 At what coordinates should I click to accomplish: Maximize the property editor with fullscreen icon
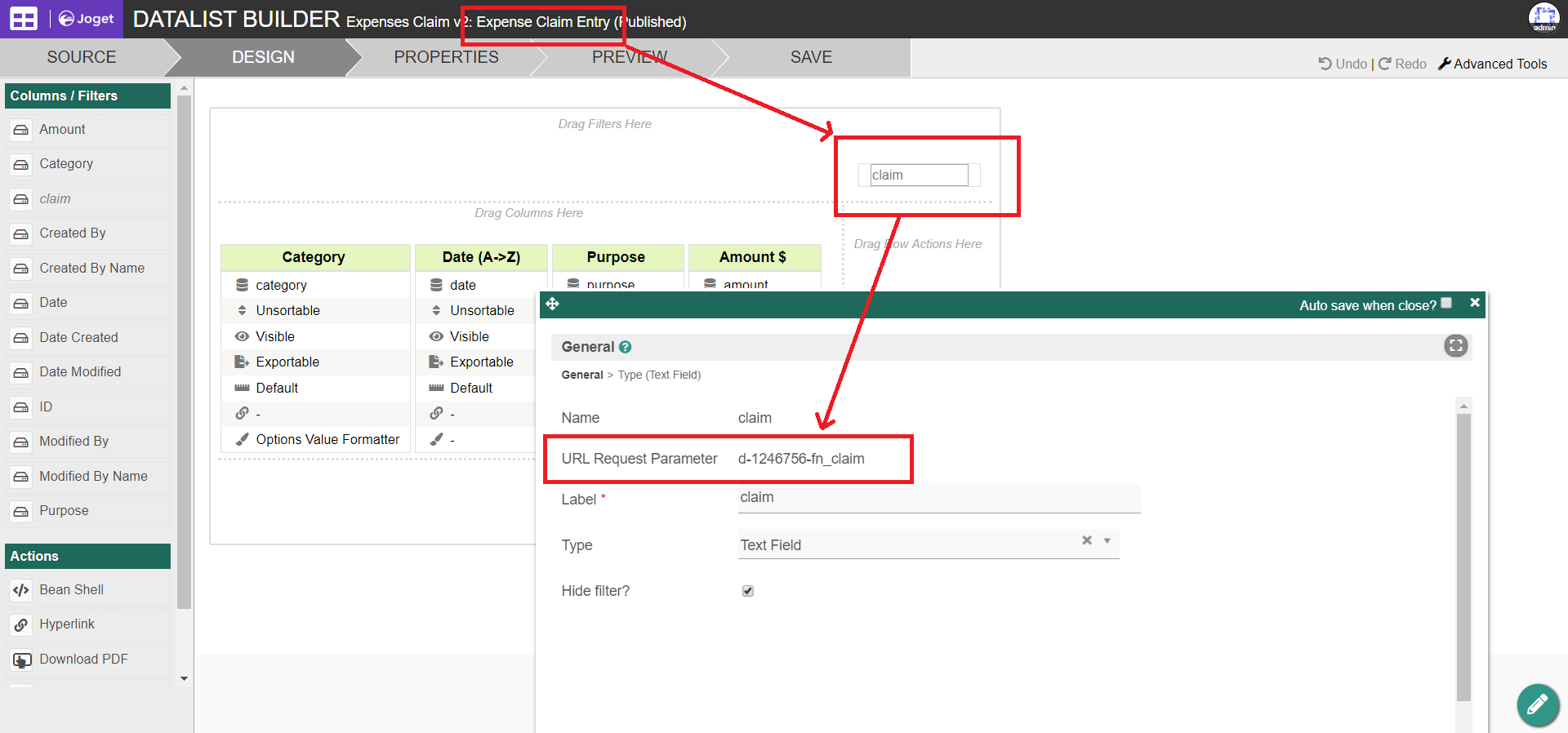click(1455, 346)
